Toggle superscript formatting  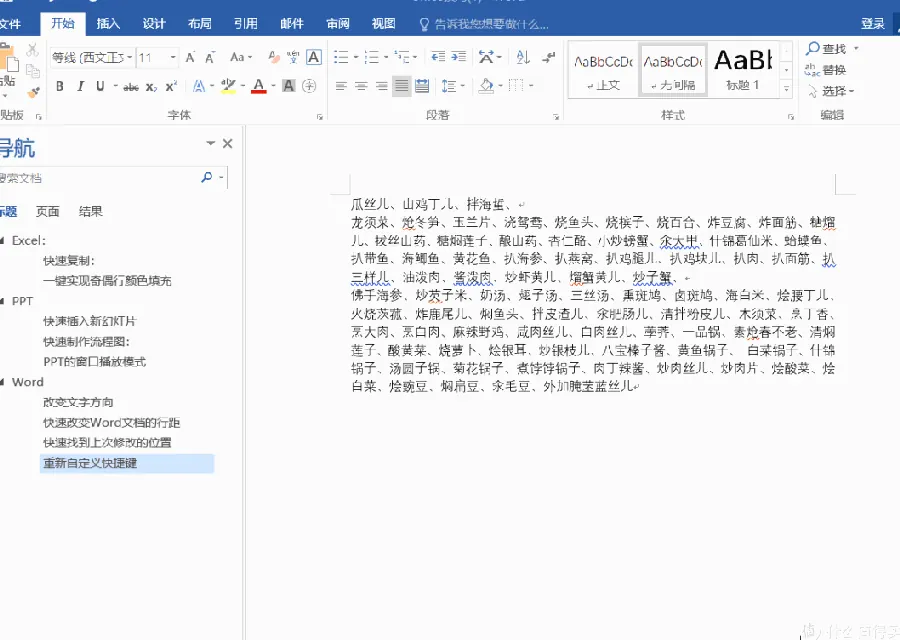coord(171,87)
